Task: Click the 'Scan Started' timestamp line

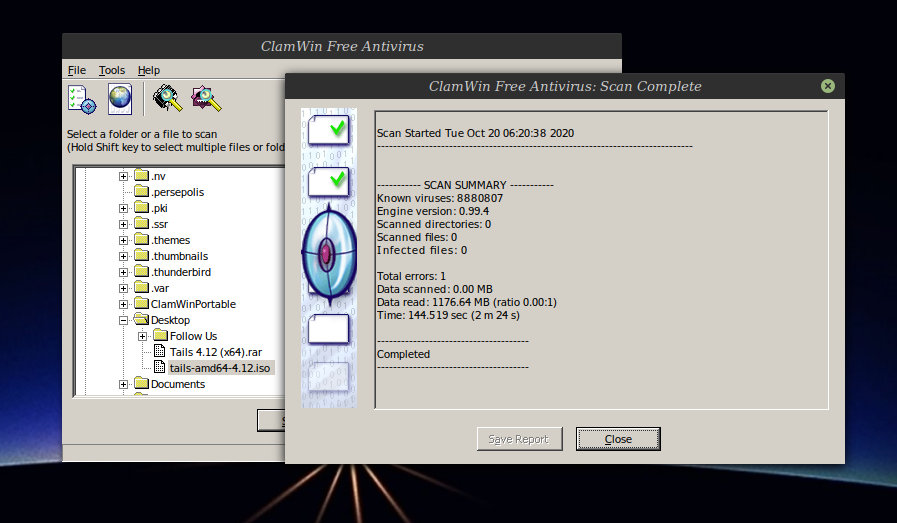Action: 475,133
